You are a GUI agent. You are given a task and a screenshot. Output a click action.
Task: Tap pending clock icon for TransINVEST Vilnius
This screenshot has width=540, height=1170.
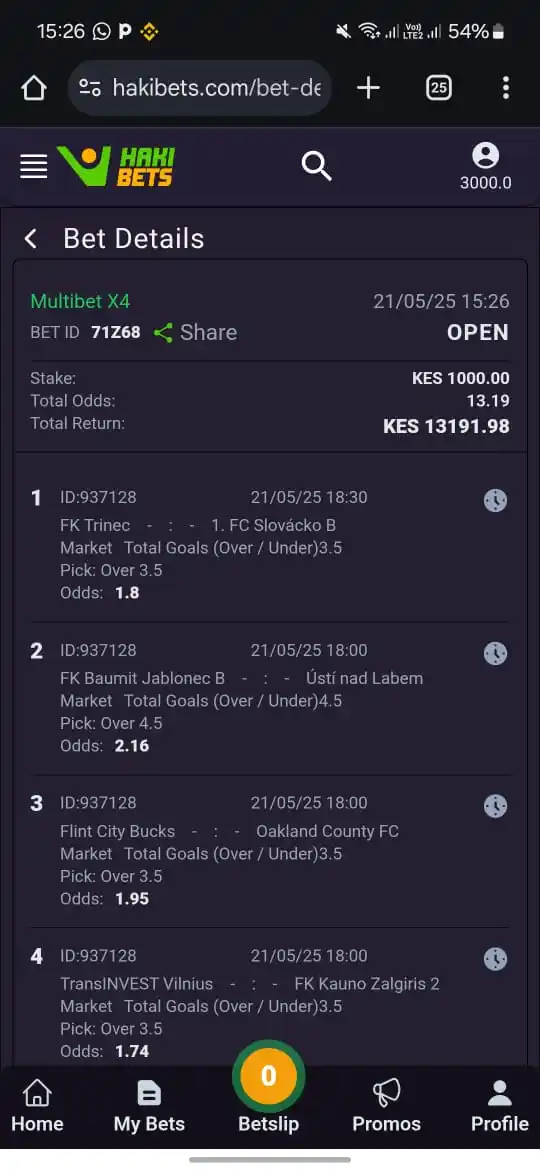point(495,960)
